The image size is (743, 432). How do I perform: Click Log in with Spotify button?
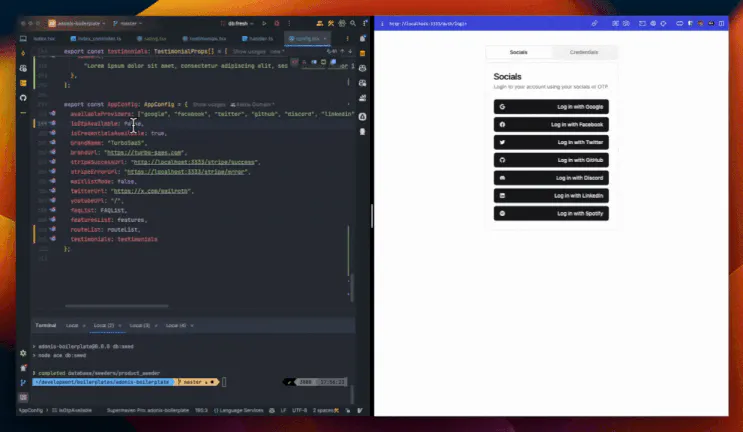click(551, 213)
